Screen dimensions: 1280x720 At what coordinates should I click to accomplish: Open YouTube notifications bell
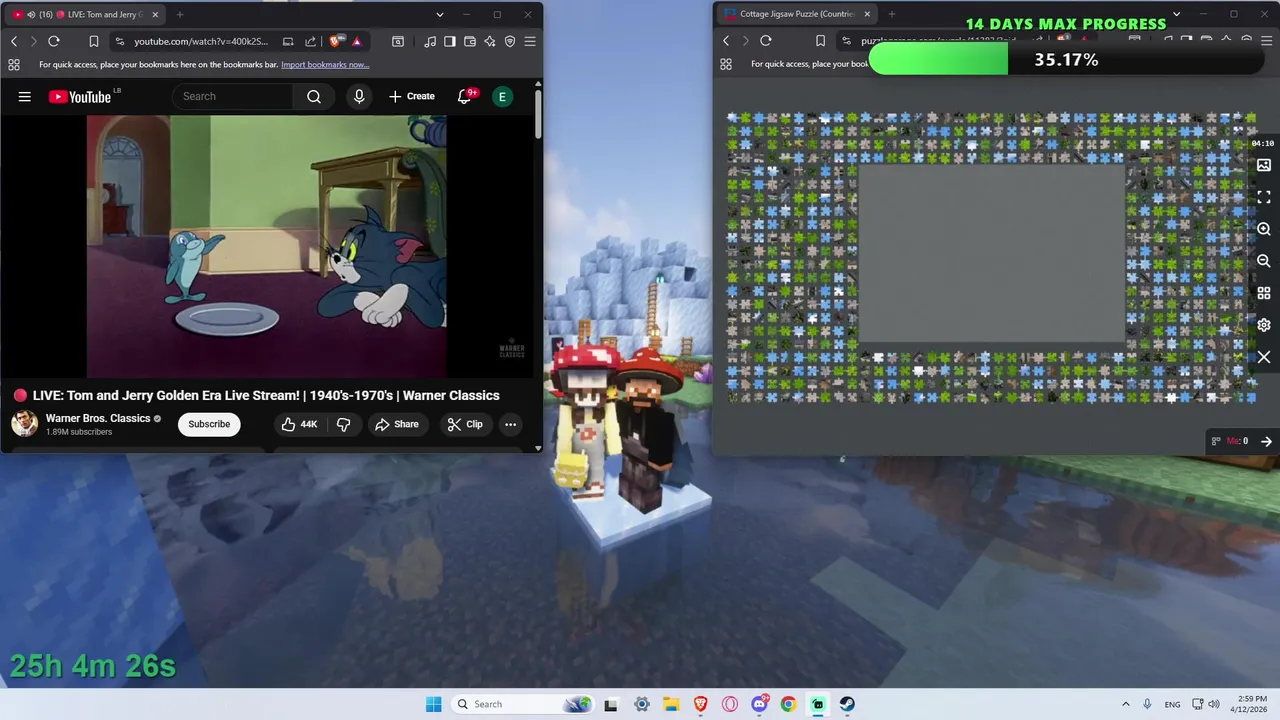464,96
